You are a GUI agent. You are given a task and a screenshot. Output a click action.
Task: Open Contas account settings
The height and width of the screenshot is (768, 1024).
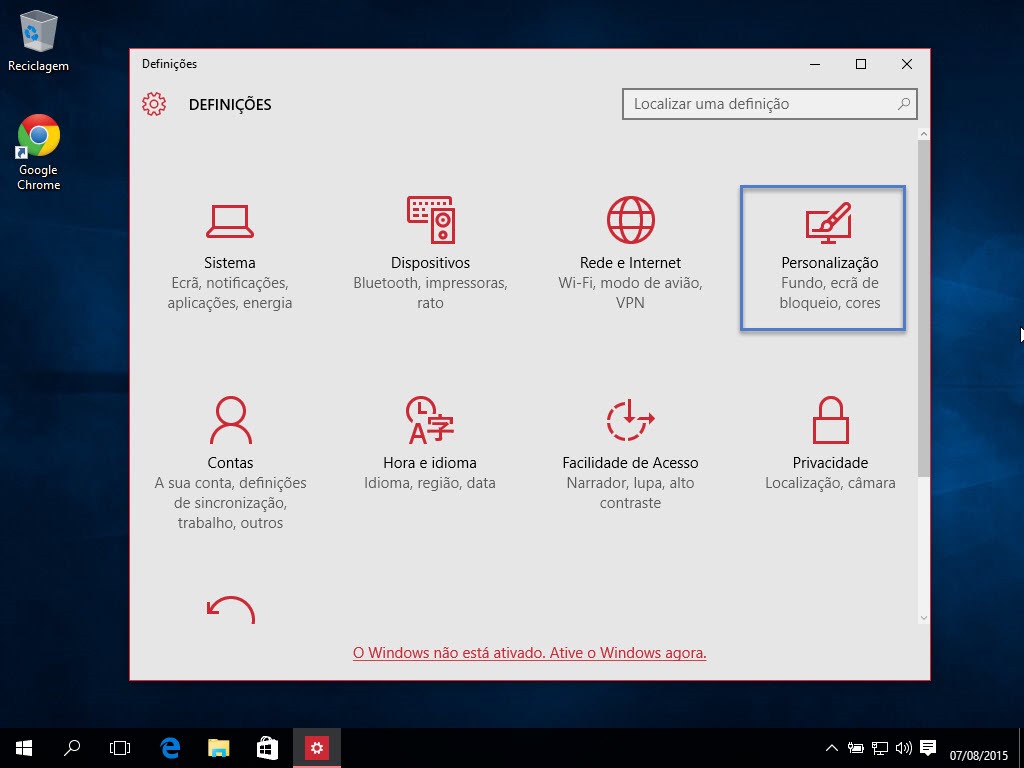[x=230, y=457]
